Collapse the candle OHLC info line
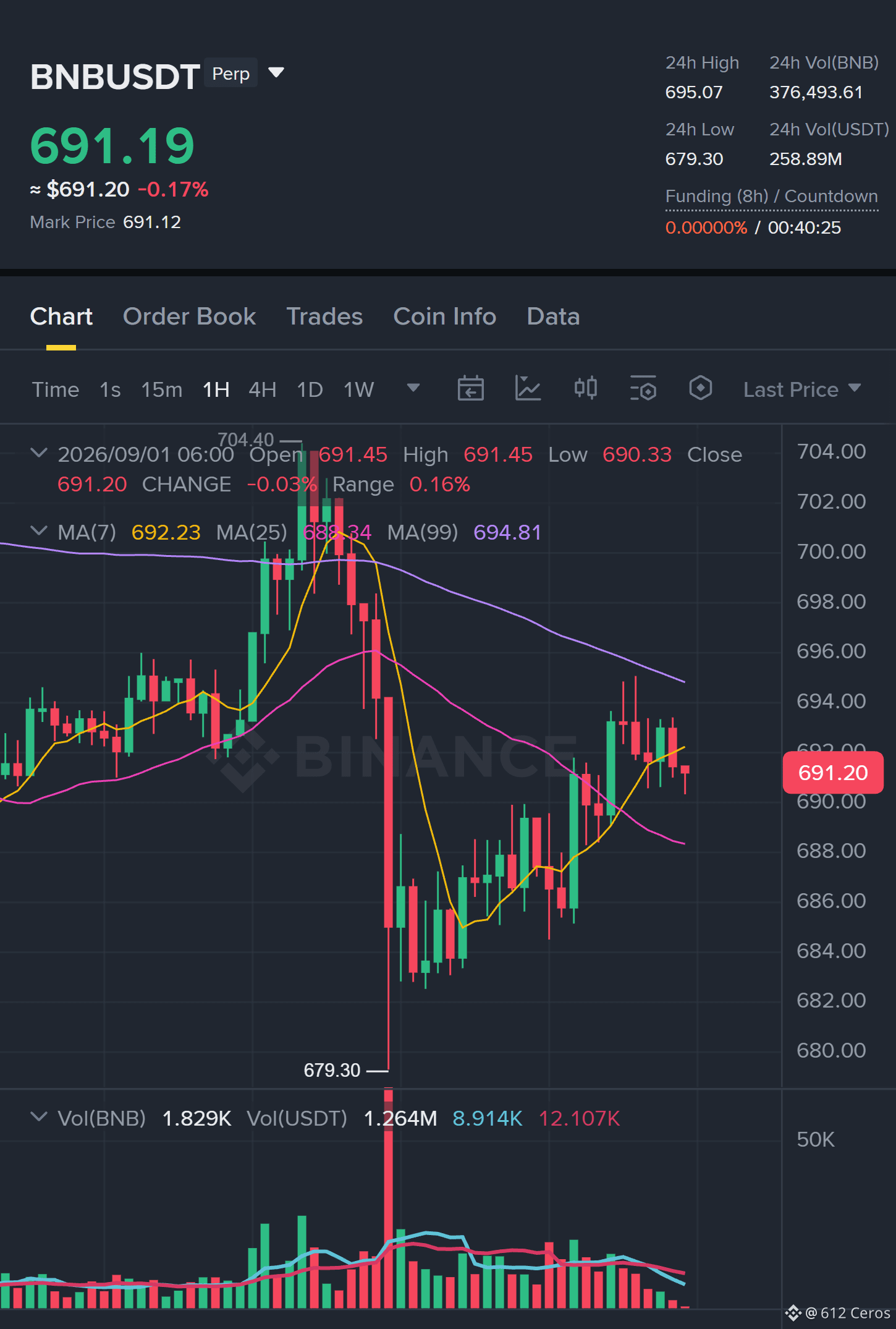Image resolution: width=896 pixels, height=1329 pixels. click(x=39, y=453)
